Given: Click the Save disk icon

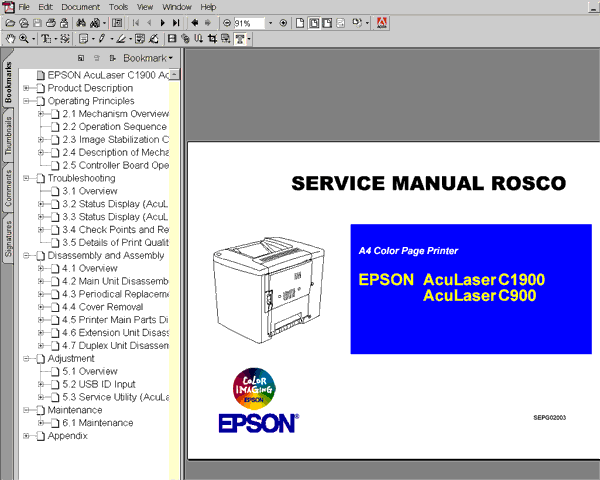Looking at the screenshot, I should coord(37,23).
